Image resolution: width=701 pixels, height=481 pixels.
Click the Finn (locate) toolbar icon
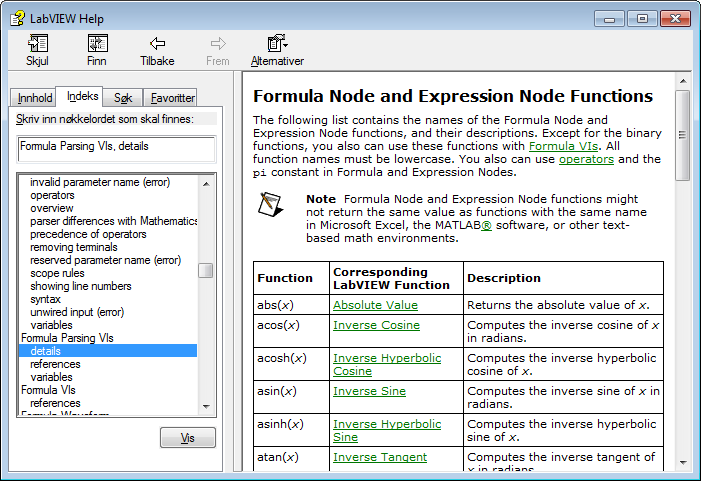point(97,50)
